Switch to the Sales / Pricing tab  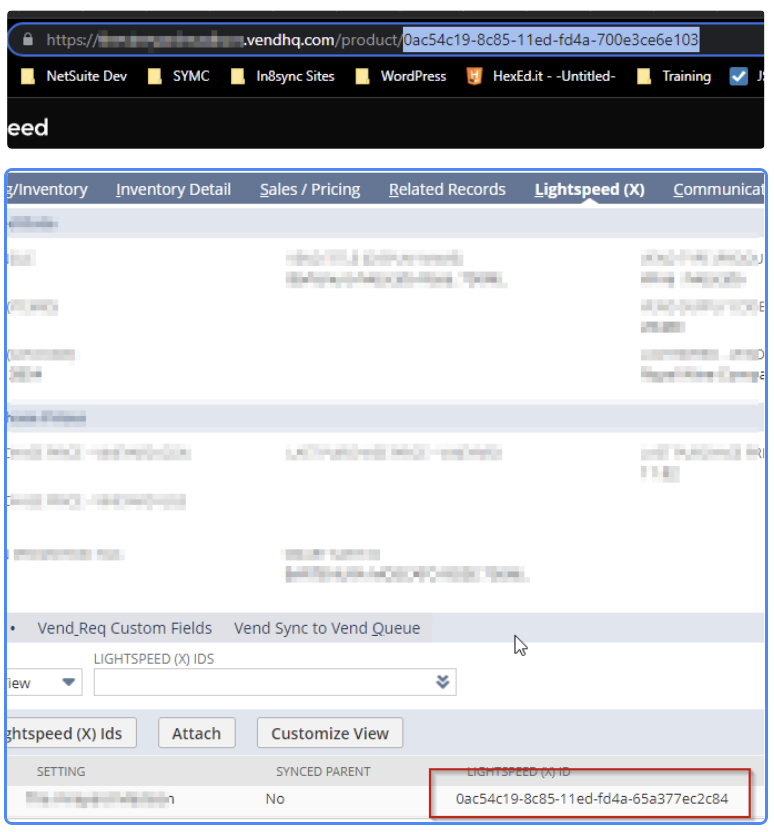[310, 189]
